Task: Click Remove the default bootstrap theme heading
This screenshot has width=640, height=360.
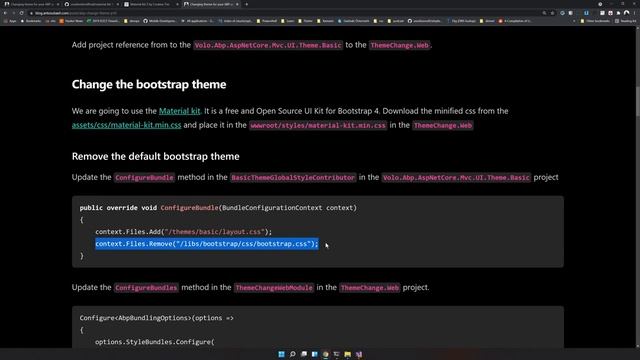Action: [156, 156]
